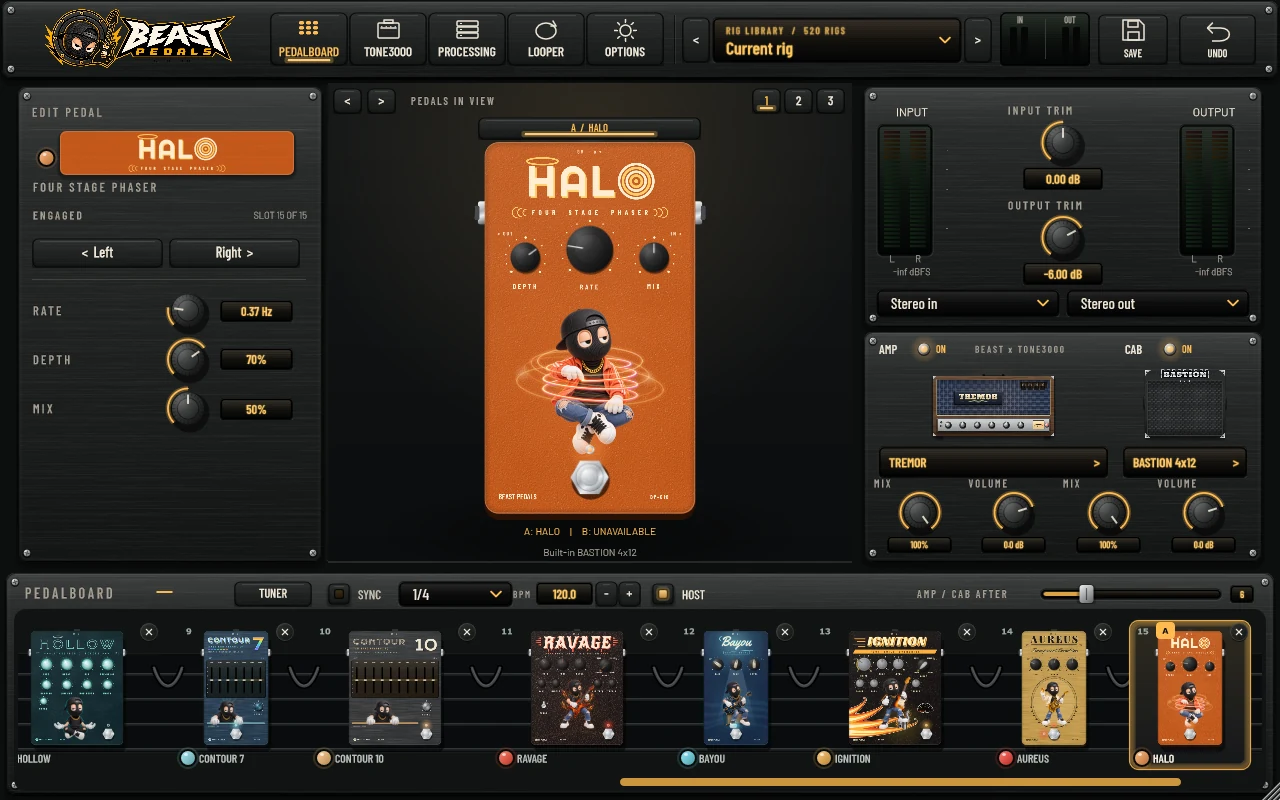Click the 70% Depth value field

(x=256, y=360)
